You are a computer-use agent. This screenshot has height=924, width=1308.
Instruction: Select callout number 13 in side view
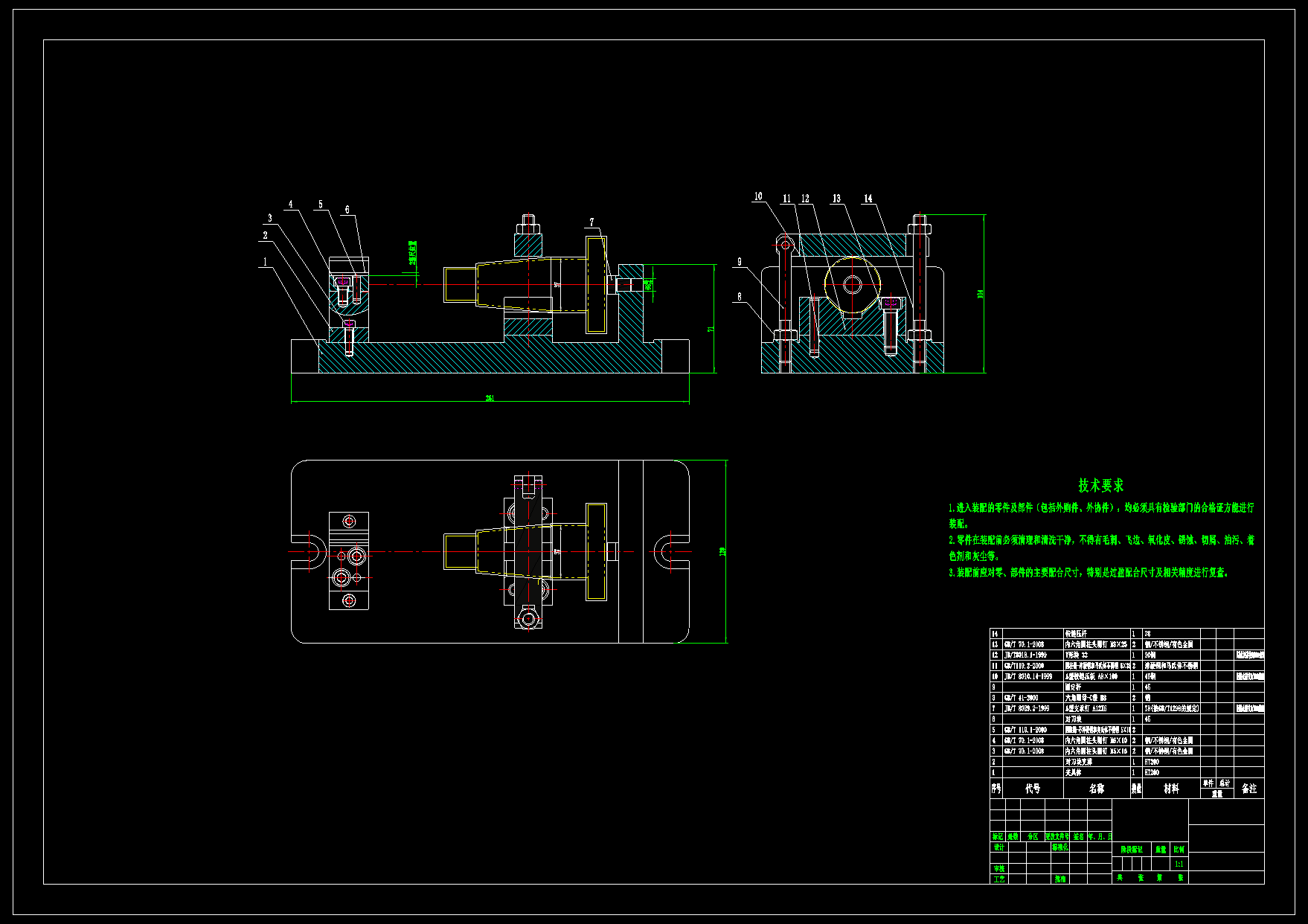click(837, 199)
